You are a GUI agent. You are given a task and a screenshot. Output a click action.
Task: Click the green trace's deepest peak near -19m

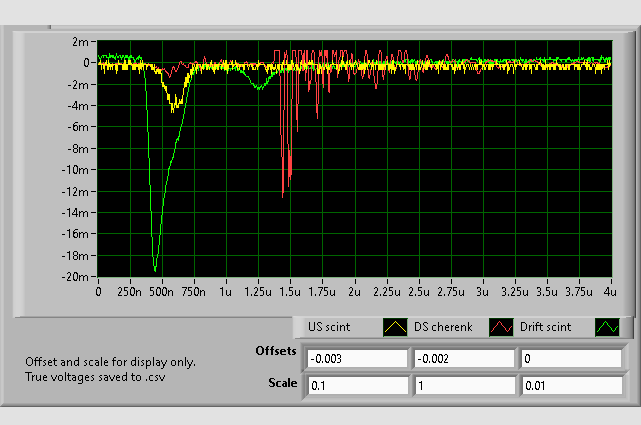coord(155,269)
